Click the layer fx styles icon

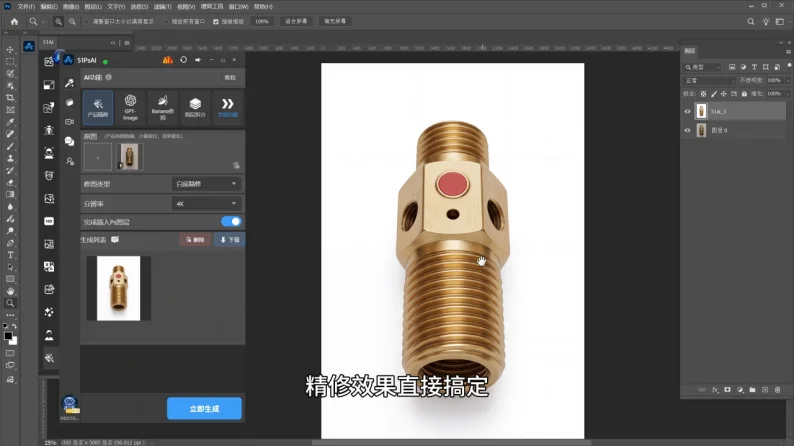pyautogui.click(x=715, y=390)
